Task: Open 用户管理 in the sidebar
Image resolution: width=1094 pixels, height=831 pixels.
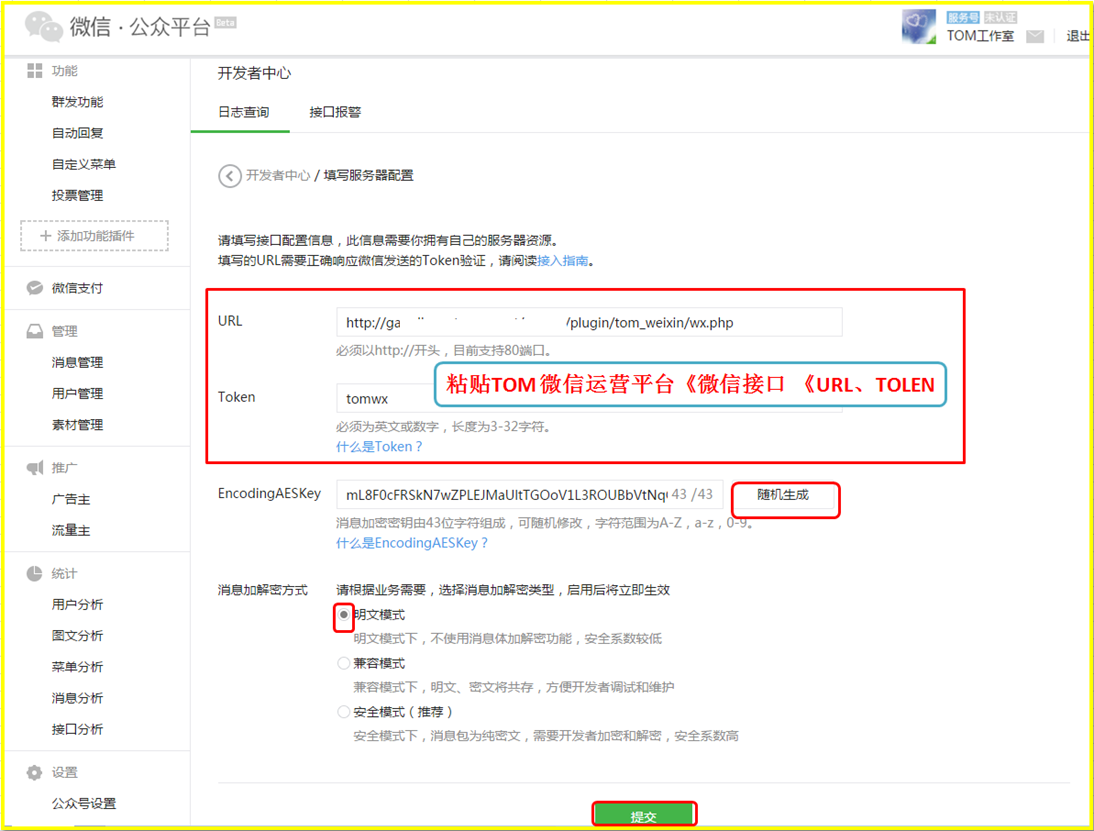Action: coord(77,394)
